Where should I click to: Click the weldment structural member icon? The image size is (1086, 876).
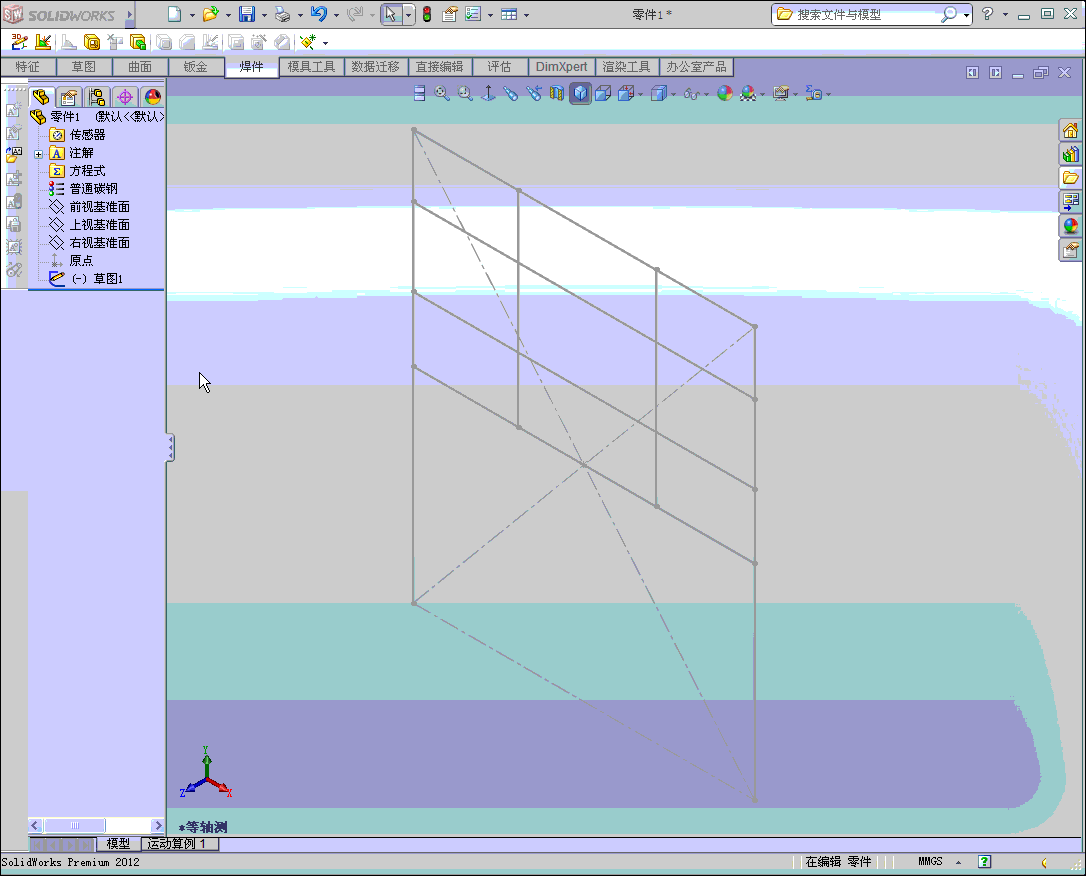91,42
